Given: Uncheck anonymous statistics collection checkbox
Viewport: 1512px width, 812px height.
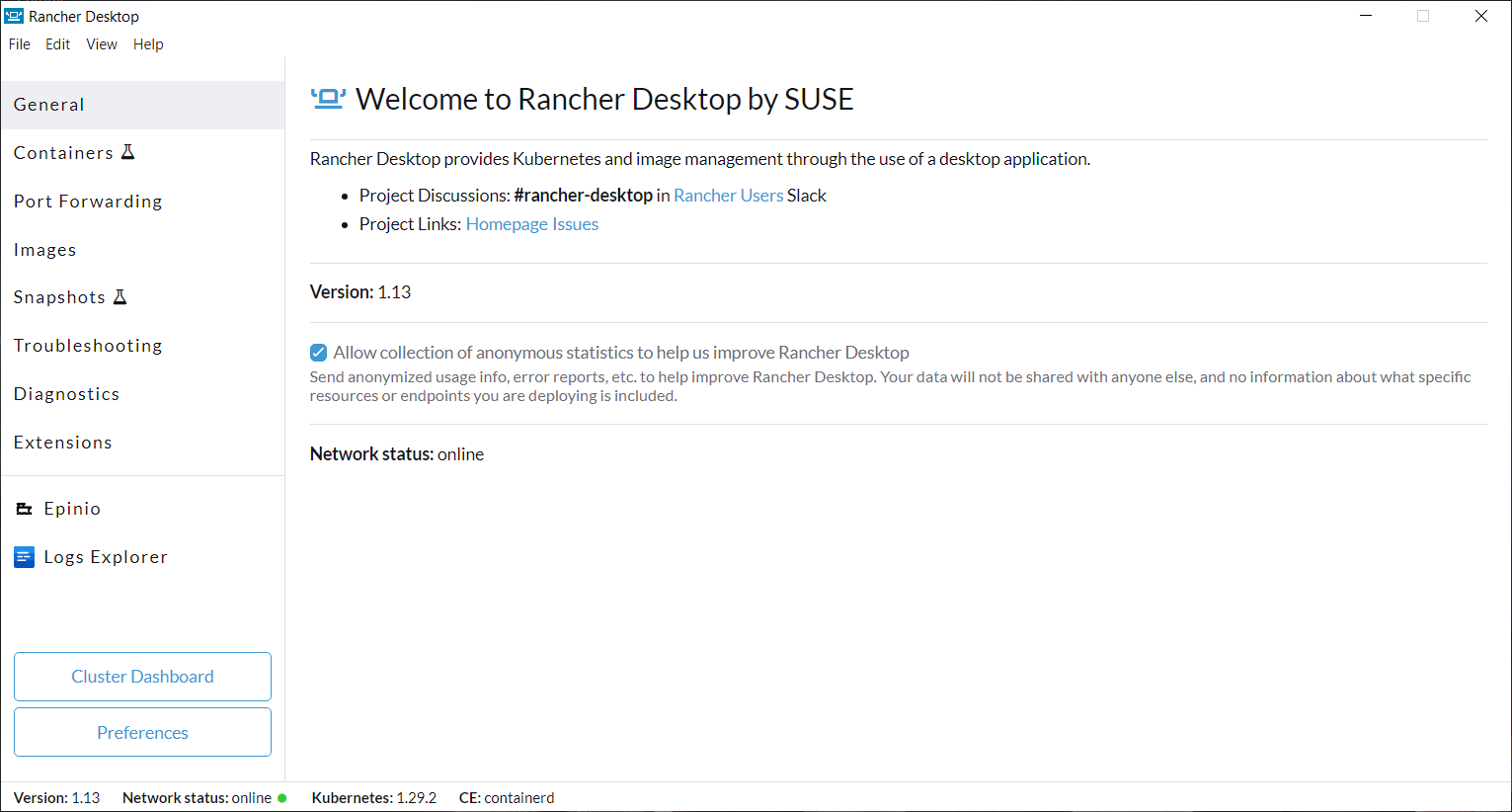Looking at the screenshot, I should coord(318,353).
